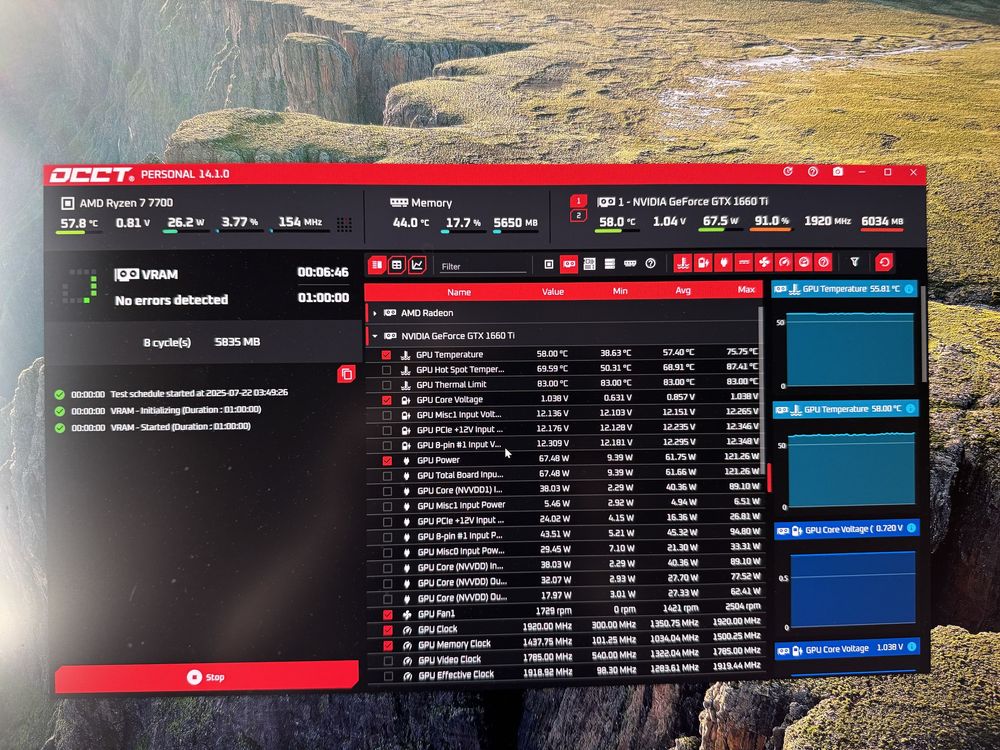
Task: Open info on GPU Core Voltage 1.038 V graph
Action: point(912,647)
